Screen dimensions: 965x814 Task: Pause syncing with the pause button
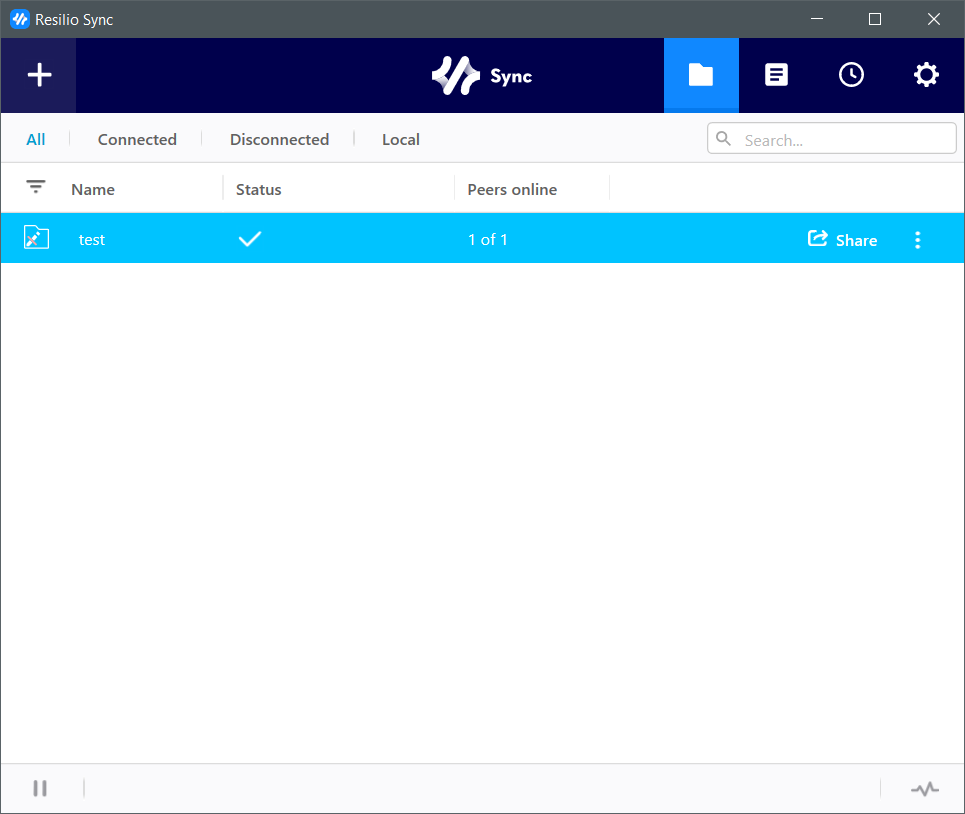40,788
